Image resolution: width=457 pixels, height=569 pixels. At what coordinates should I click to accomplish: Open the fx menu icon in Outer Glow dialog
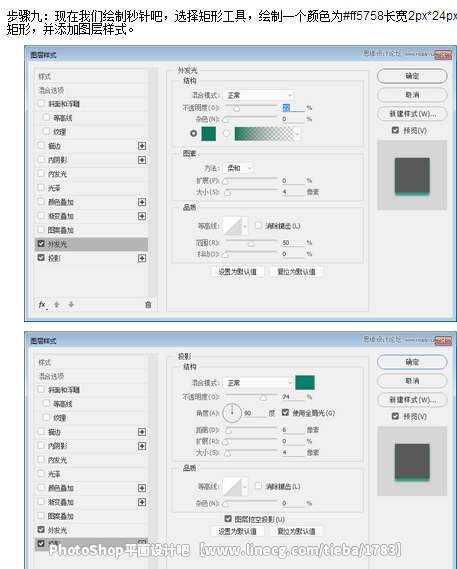tap(43, 305)
